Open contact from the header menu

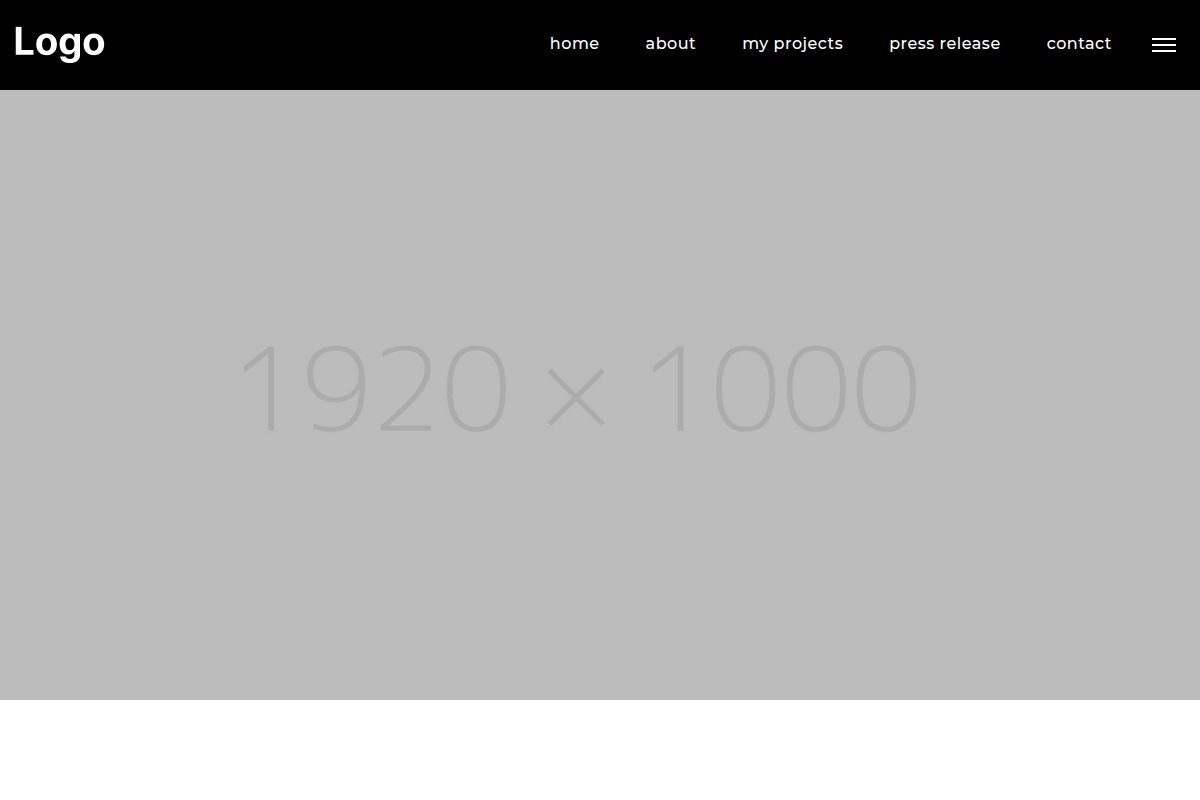pyautogui.click(x=1078, y=44)
